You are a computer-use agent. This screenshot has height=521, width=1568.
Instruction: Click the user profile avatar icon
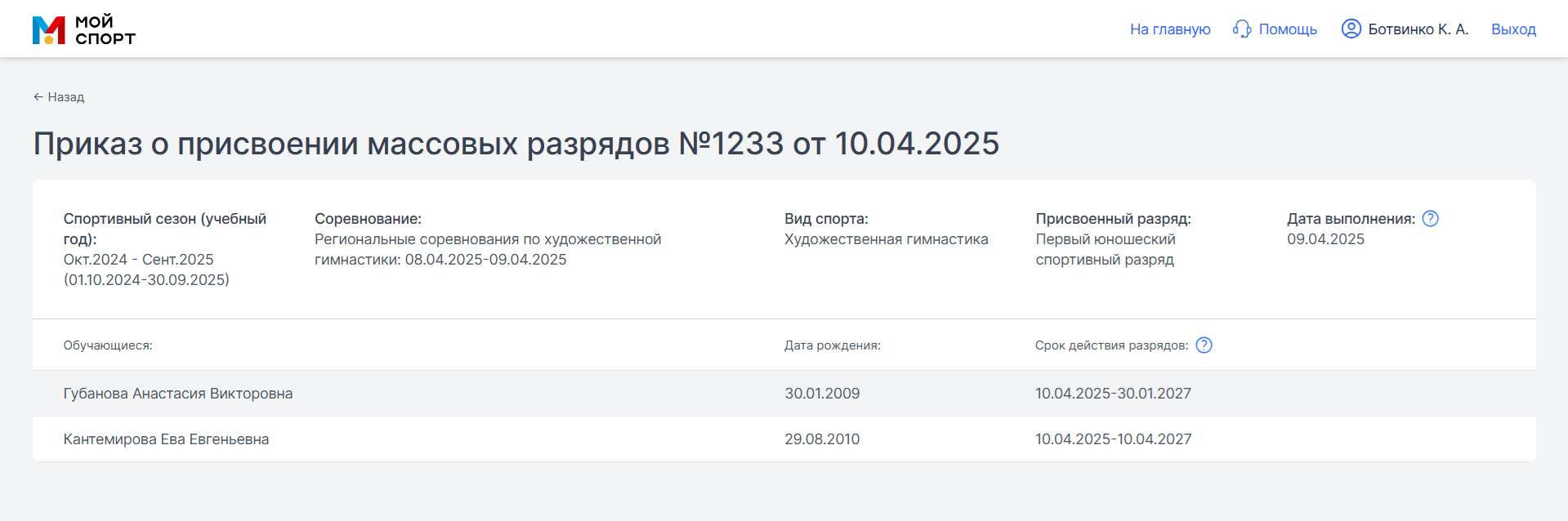1351,29
